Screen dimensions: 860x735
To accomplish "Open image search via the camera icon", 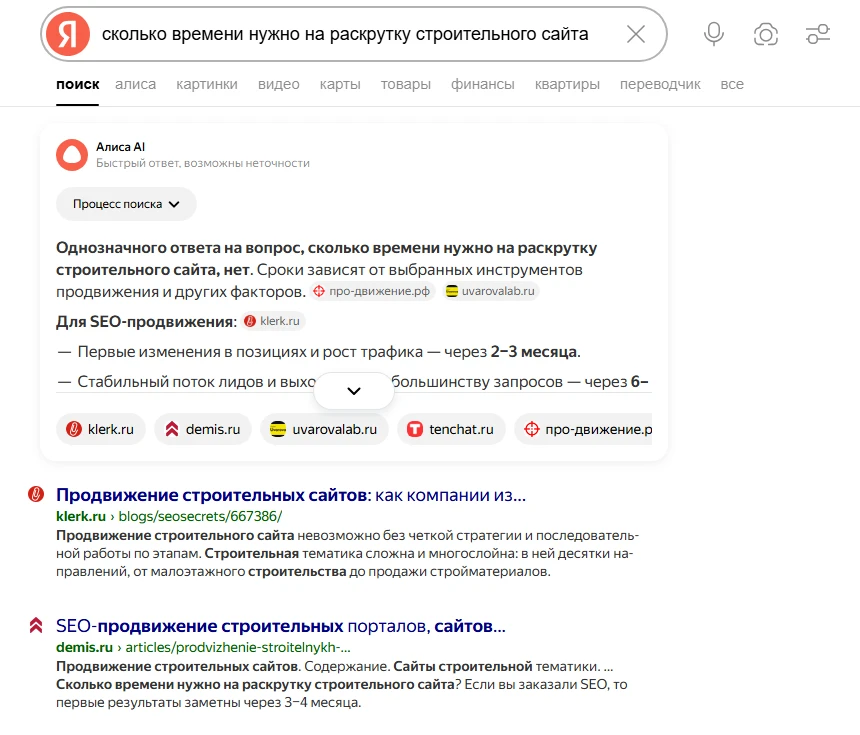I will 765,34.
